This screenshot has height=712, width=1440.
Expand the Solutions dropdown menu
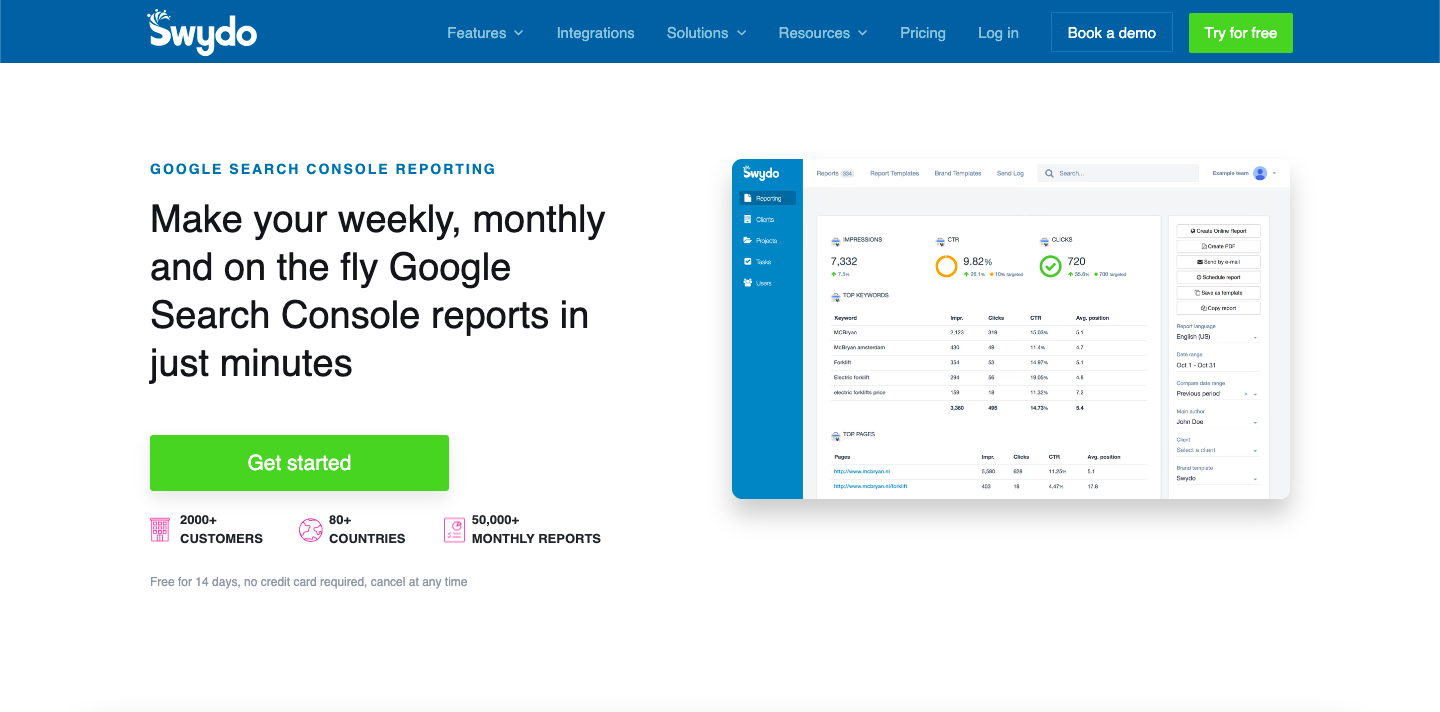tap(707, 33)
